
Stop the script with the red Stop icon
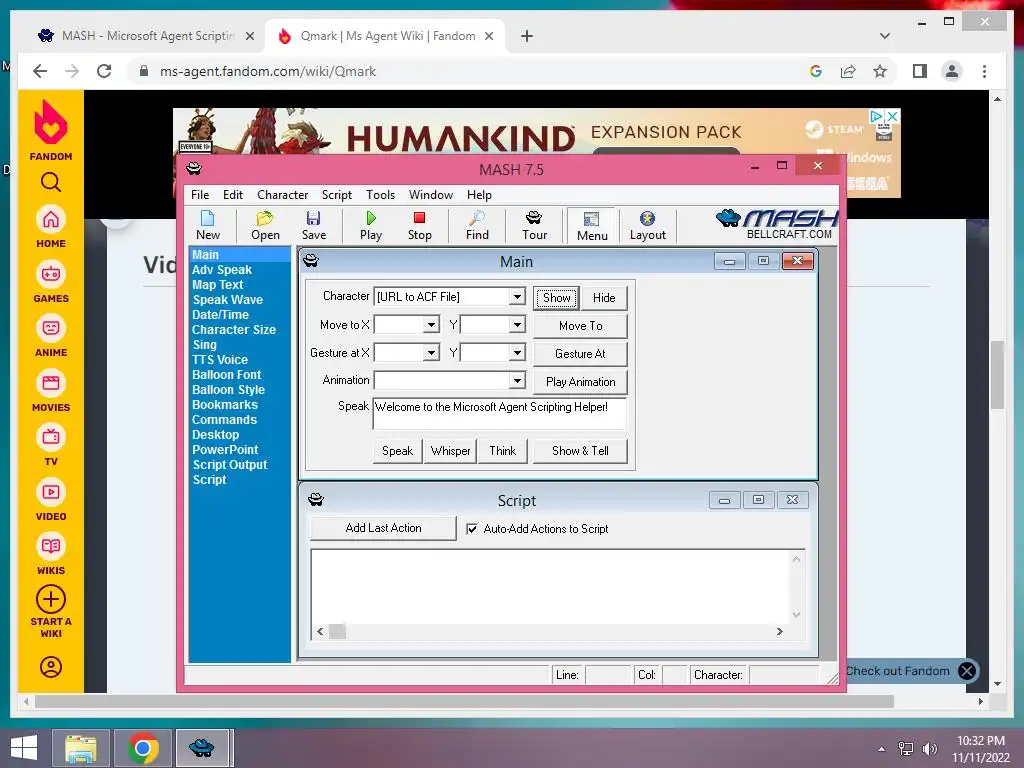coord(419,225)
